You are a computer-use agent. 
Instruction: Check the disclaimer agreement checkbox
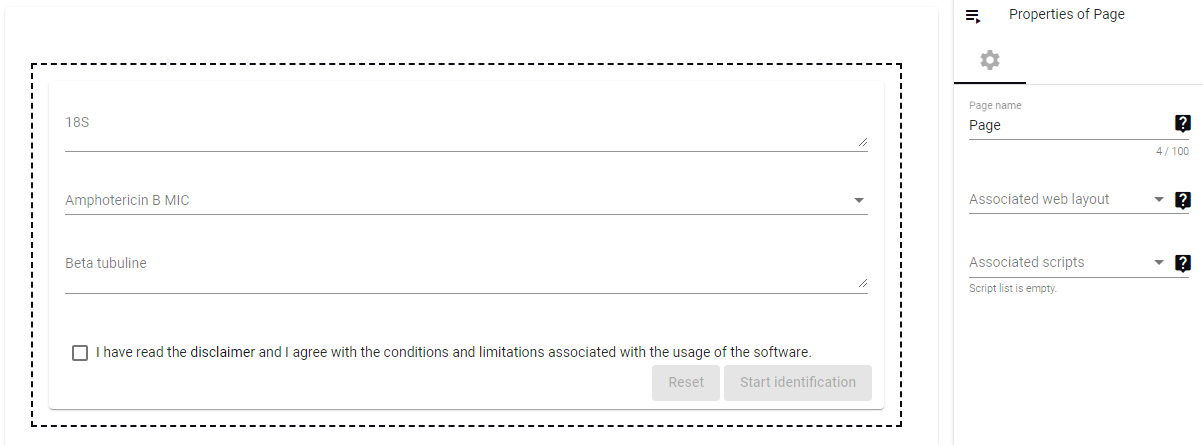pos(80,353)
